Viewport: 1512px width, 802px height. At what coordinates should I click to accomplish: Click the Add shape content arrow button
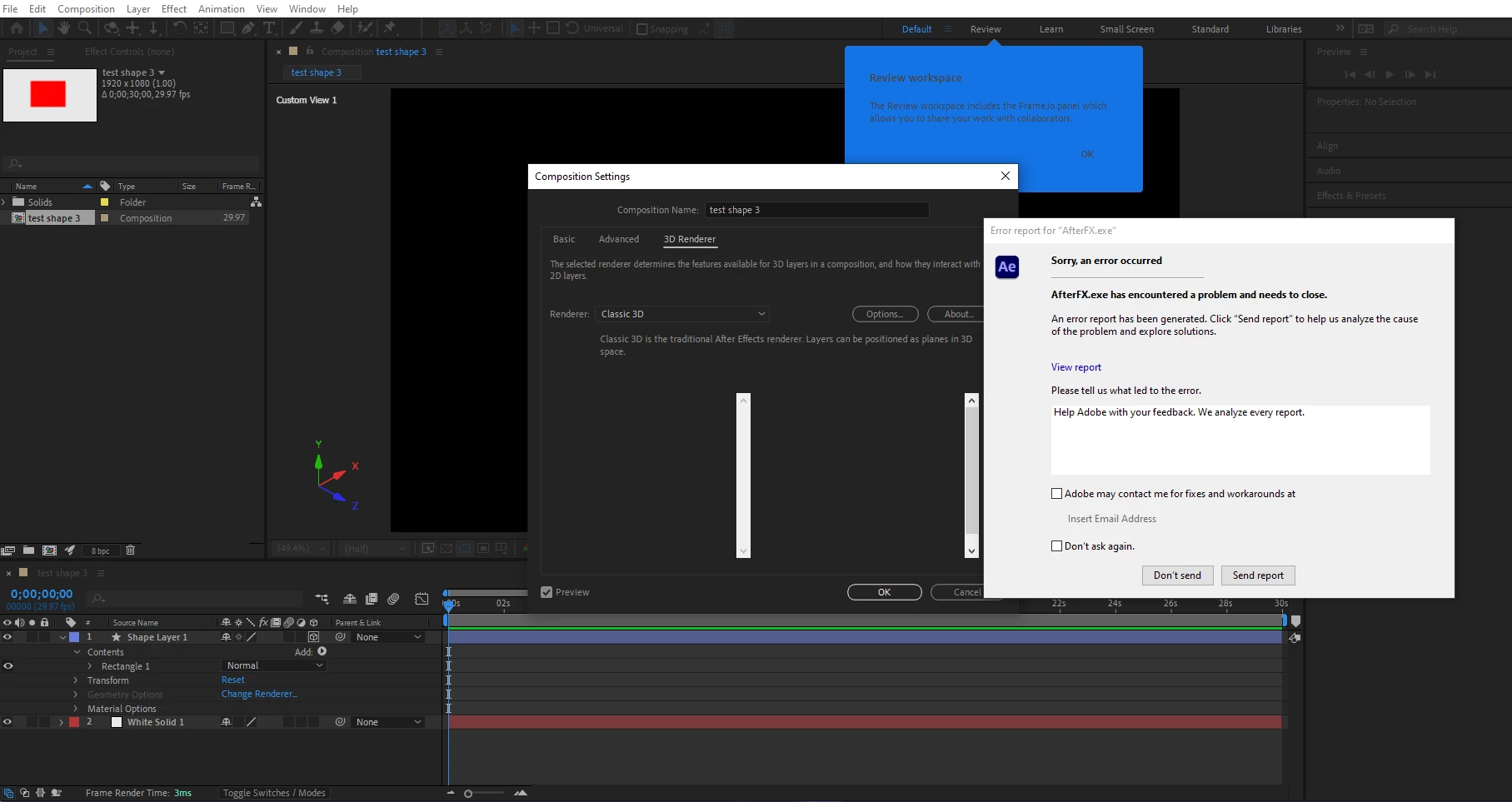(x=322, y=652)
